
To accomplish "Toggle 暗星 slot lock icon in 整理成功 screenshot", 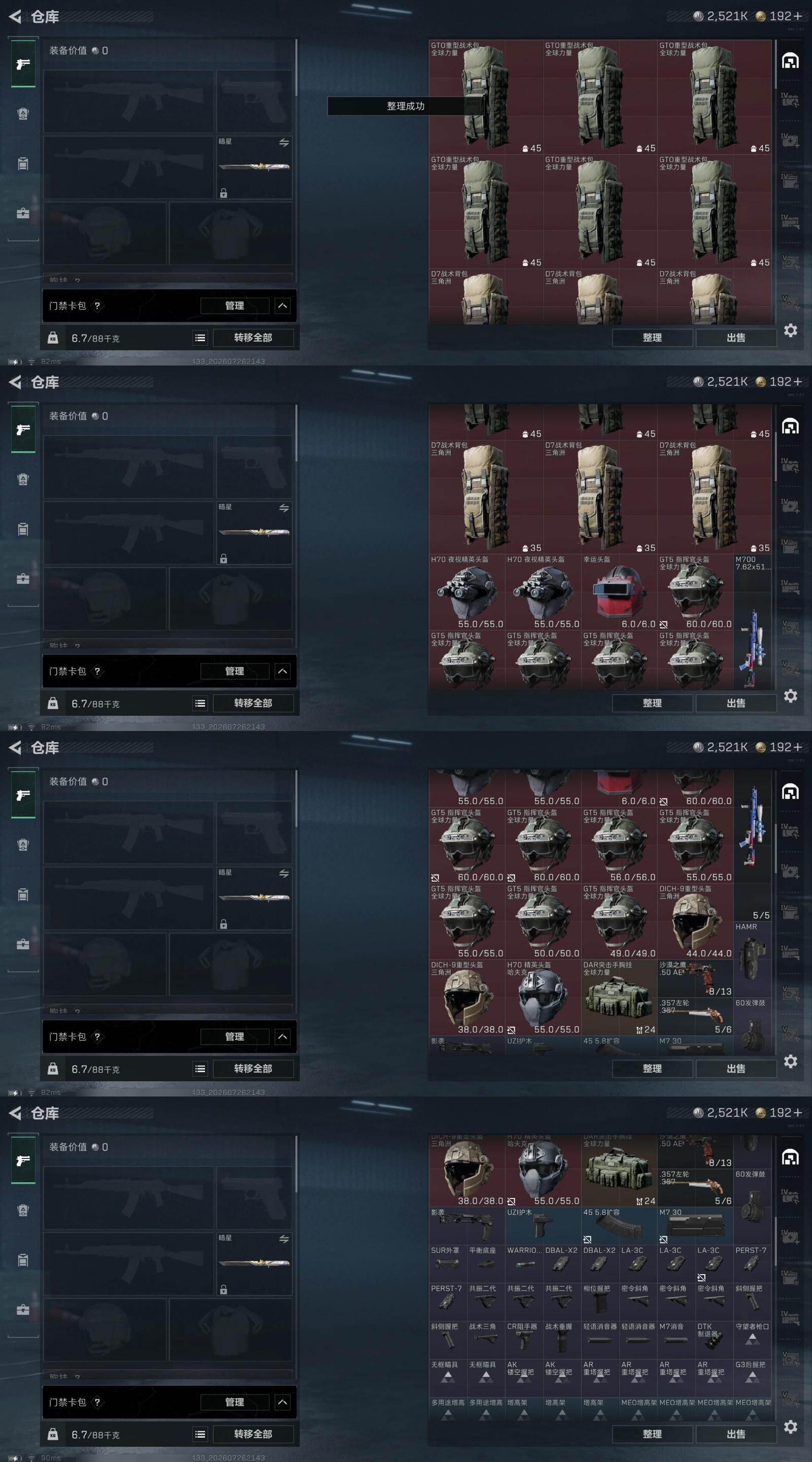I will pos(224,193).
